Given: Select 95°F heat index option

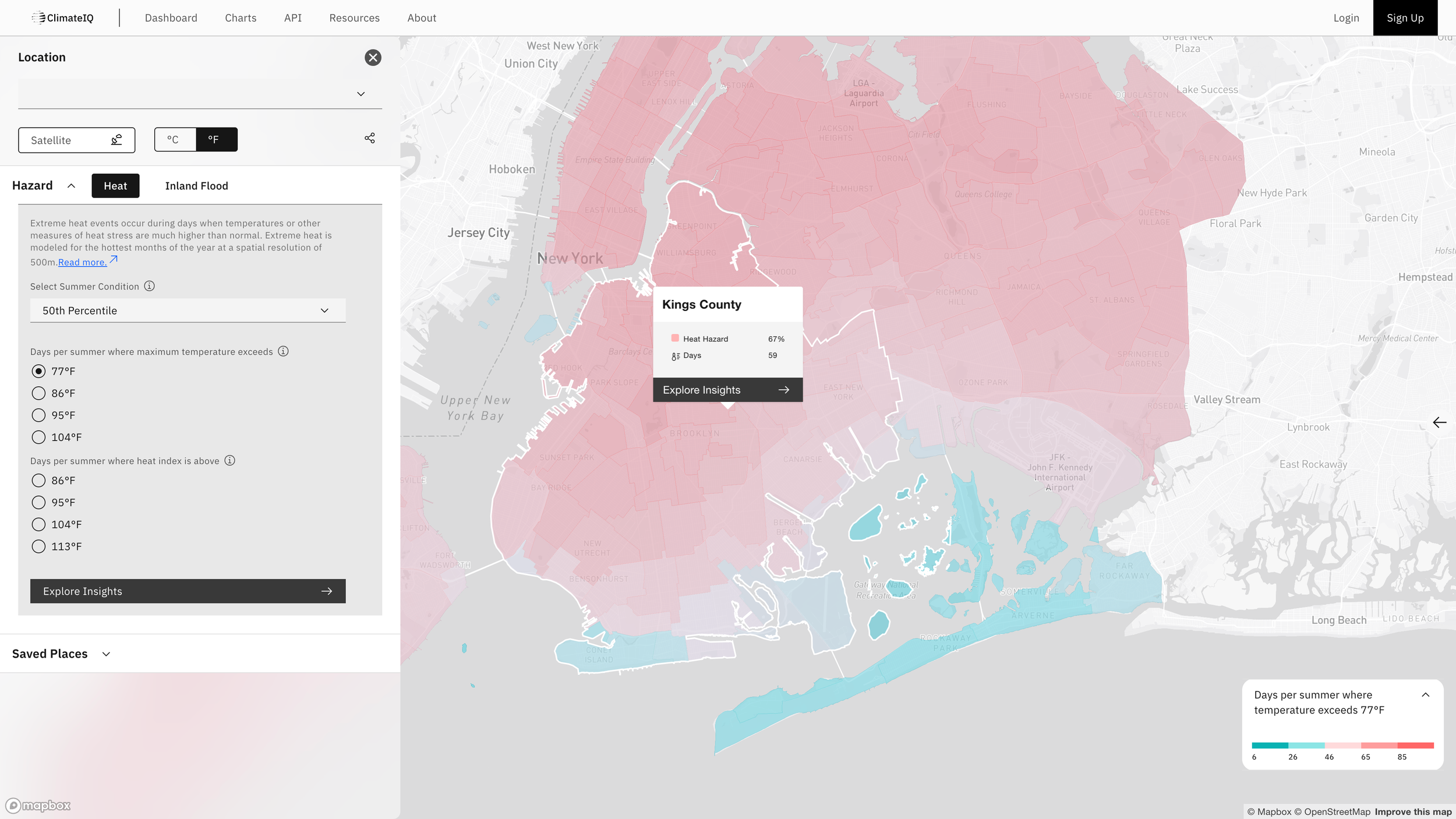Looking at the screenshot, I should [38, 503].
